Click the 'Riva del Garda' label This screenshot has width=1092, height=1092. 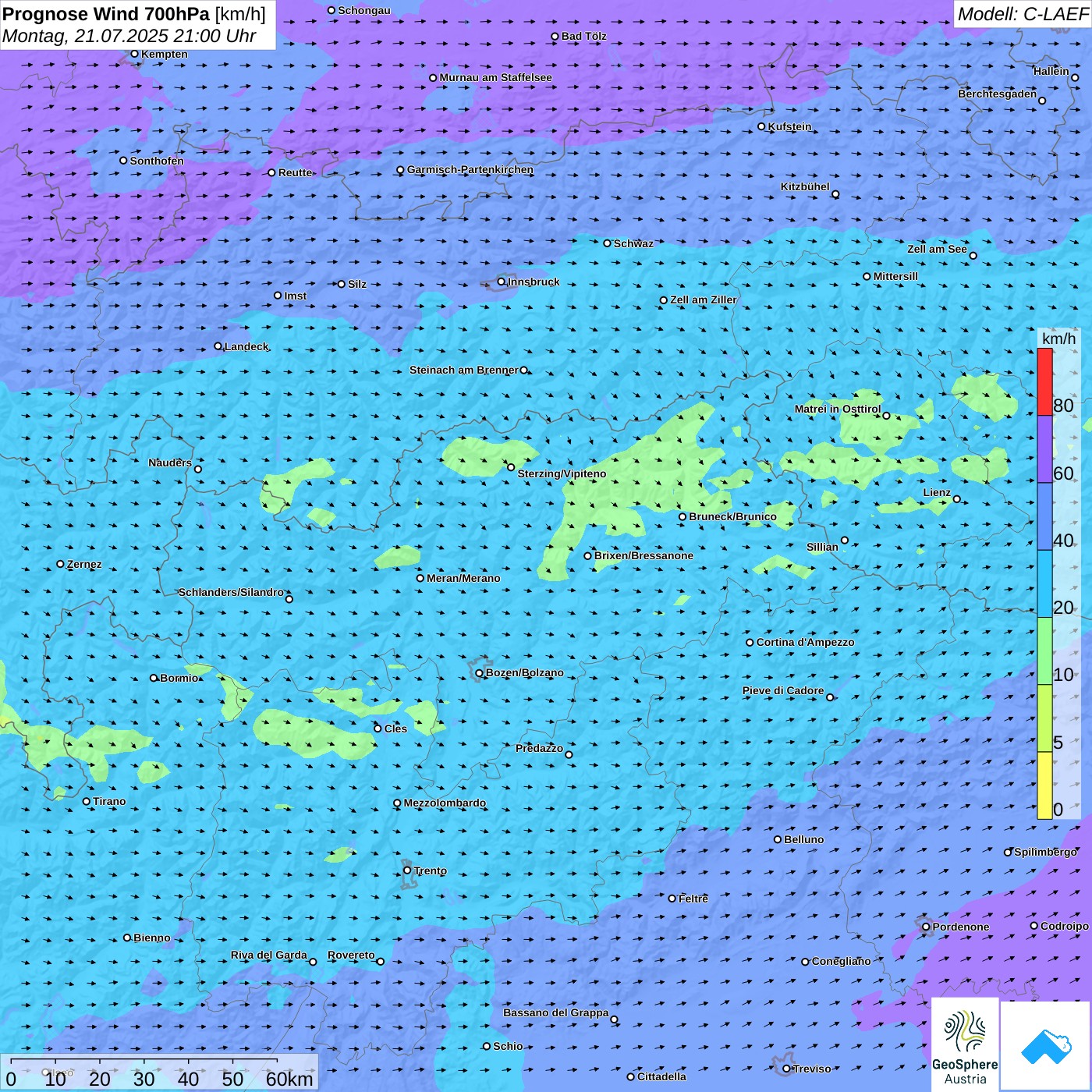(x=269, y=955)
